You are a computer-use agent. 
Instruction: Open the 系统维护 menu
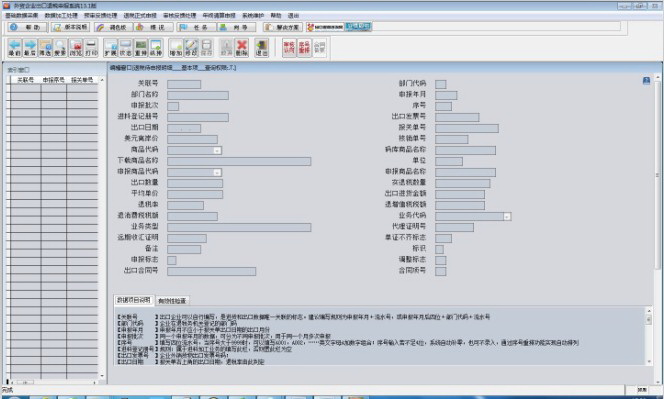click(x=253, y=15)
